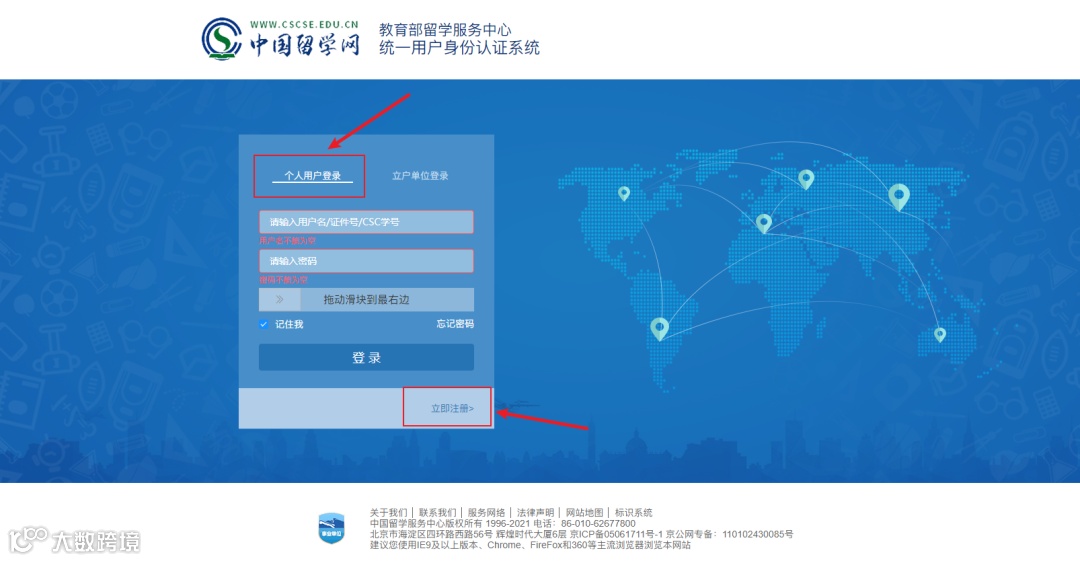Click the 北京市海淀区四环路西路56号 address text
The height and width of the screenshot is (561, 1080).
[431, 534]
